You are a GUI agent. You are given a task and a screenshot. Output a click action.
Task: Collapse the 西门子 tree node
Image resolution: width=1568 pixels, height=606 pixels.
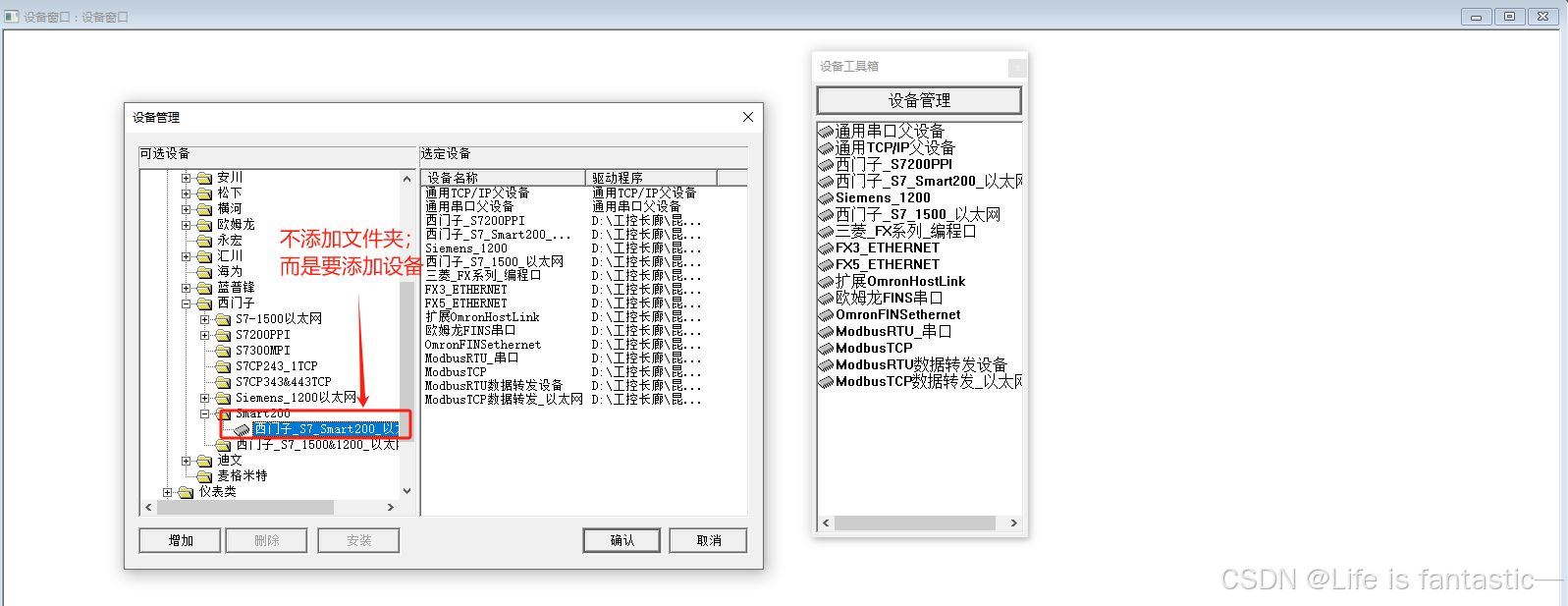(x=187, y=303)
